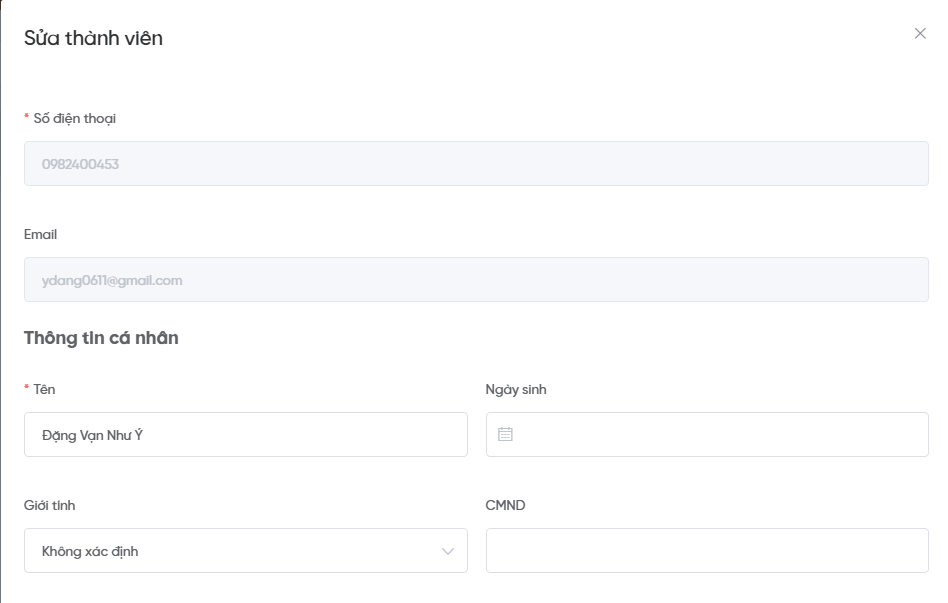Click the Email field label
The image size is (948, 603).
pyautogui.click(x=40, y=234)
